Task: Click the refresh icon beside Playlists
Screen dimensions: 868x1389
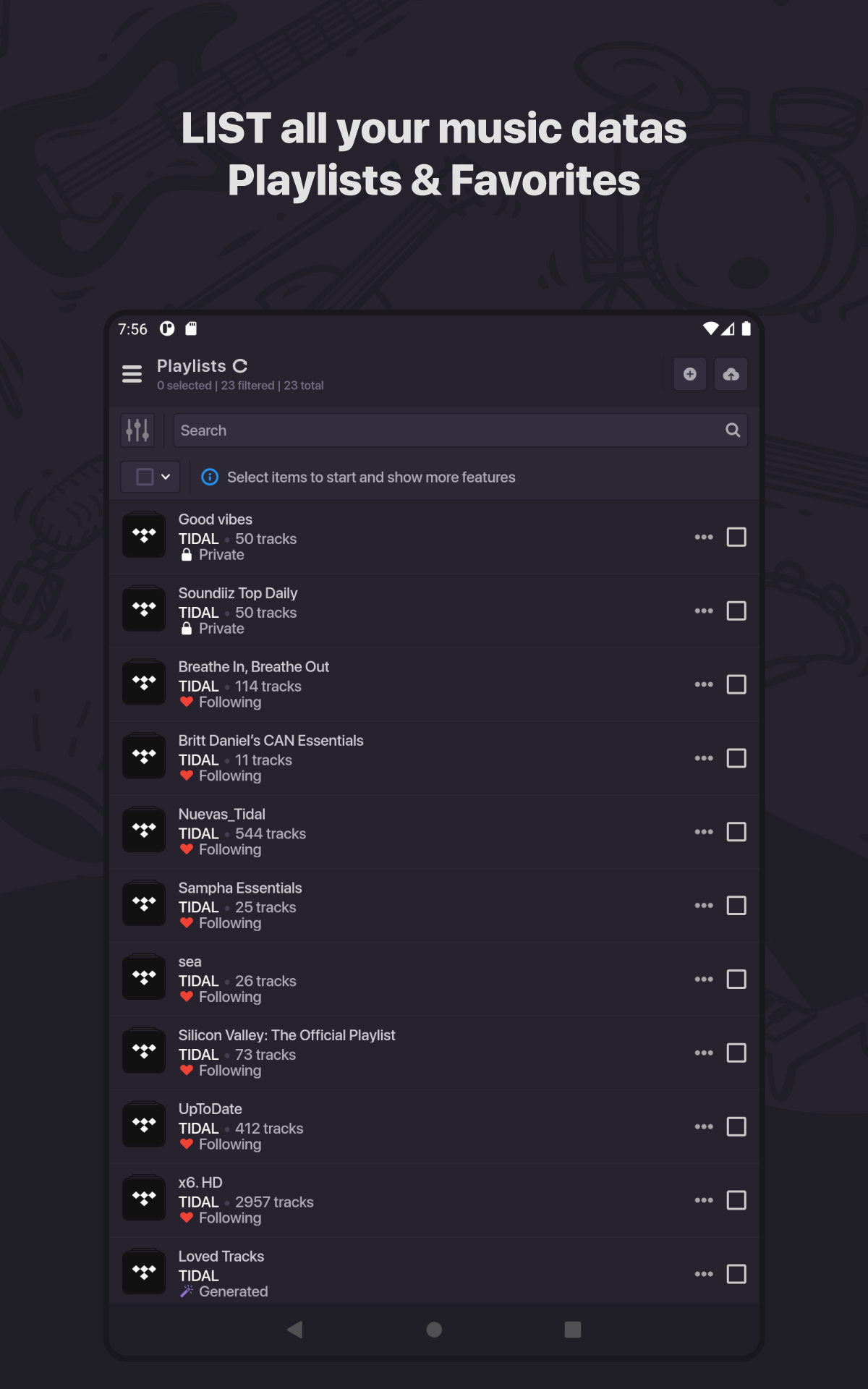Action: coord(240,366)
